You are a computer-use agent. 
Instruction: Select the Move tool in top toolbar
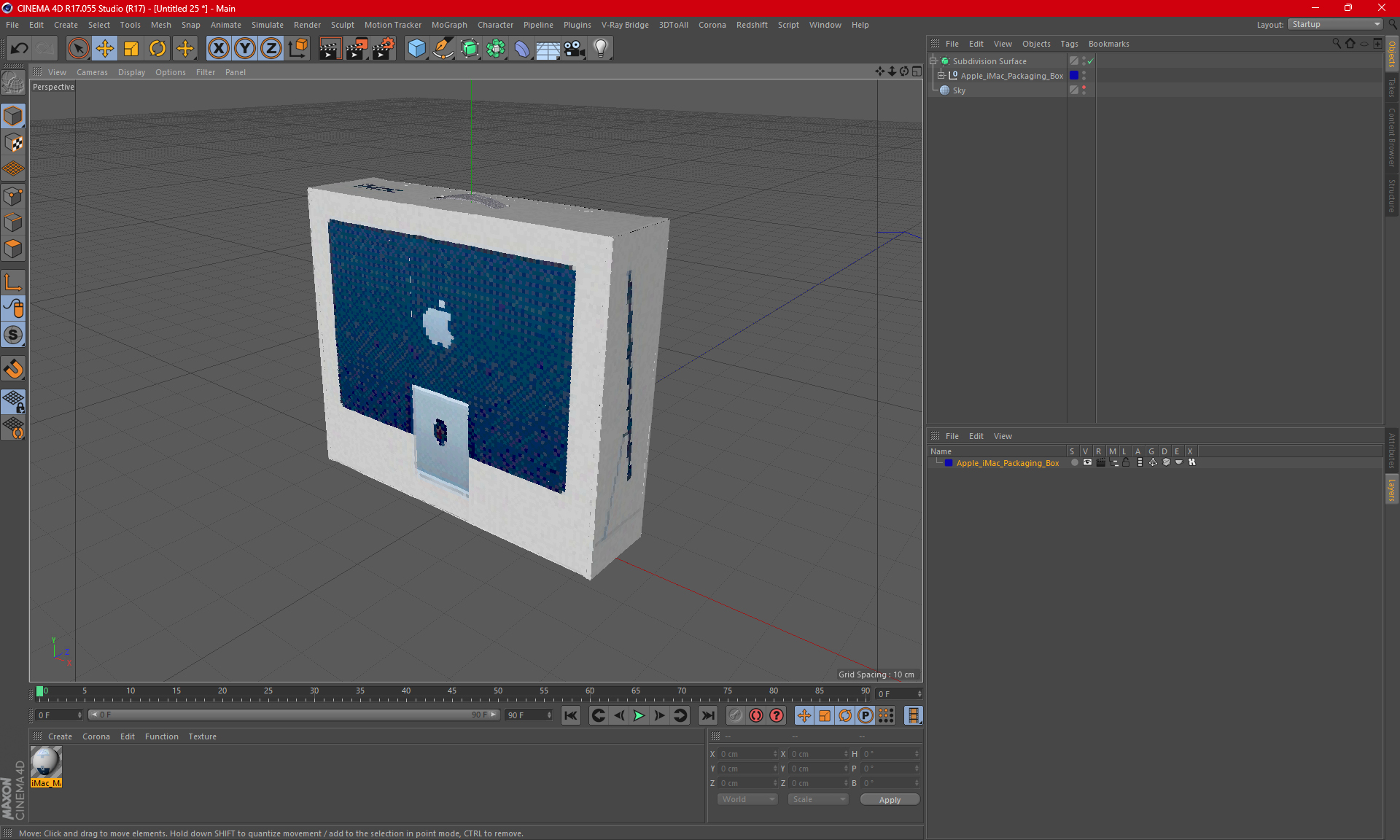point(105,49)
